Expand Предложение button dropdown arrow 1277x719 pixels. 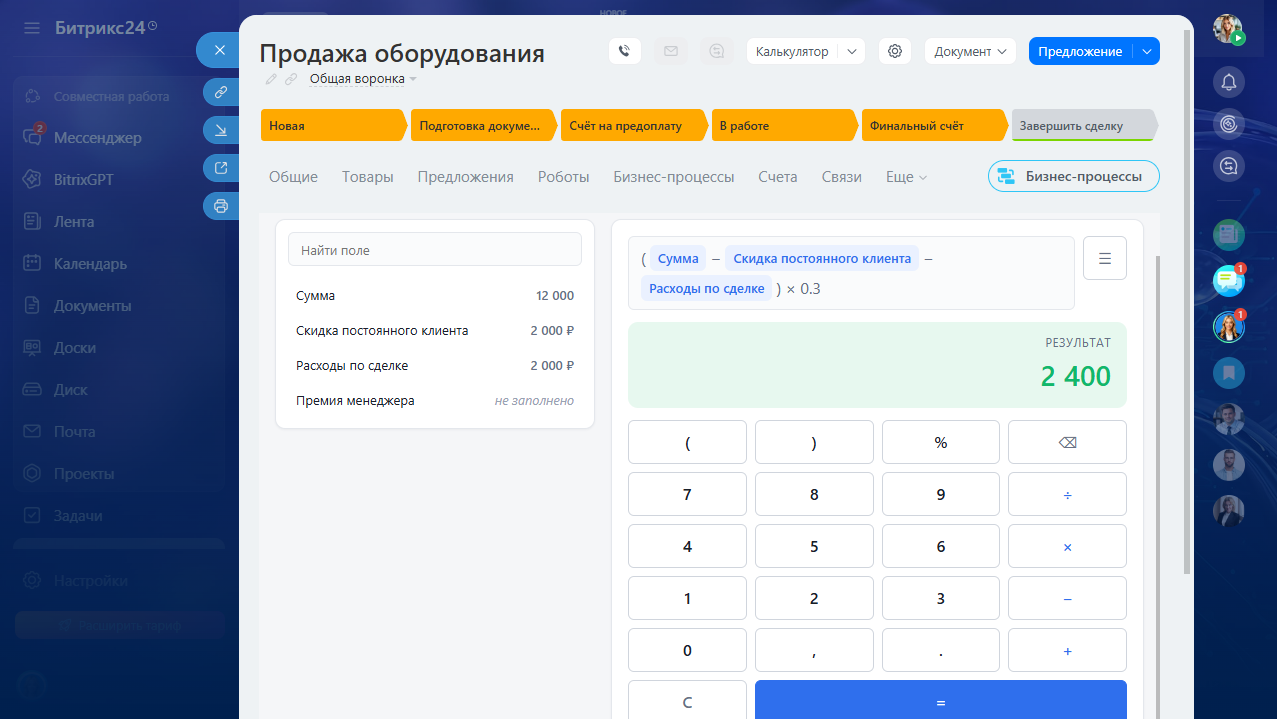tap(1147, 51)
